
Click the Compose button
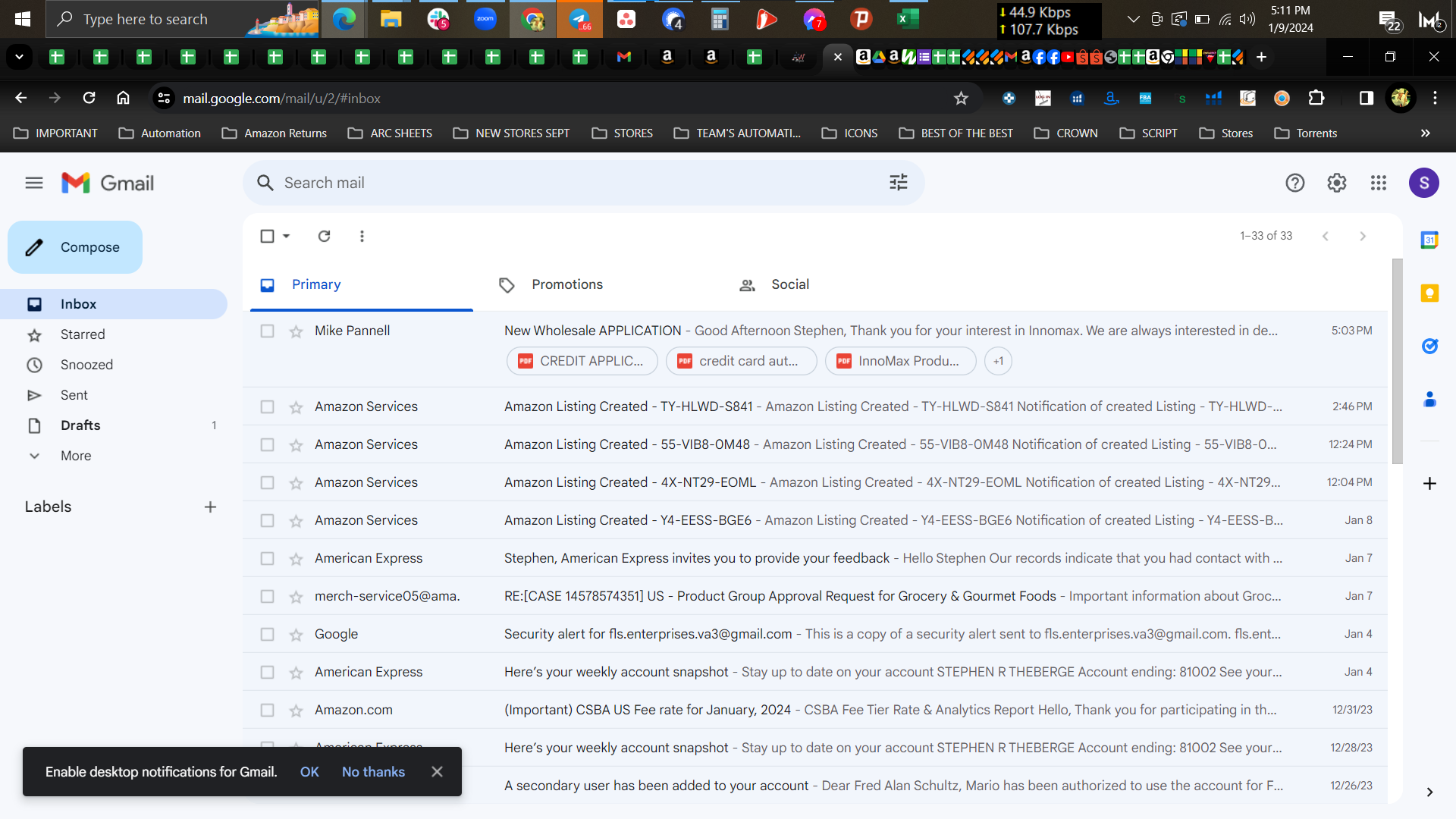pyautogui.click(x=75, y=247)
